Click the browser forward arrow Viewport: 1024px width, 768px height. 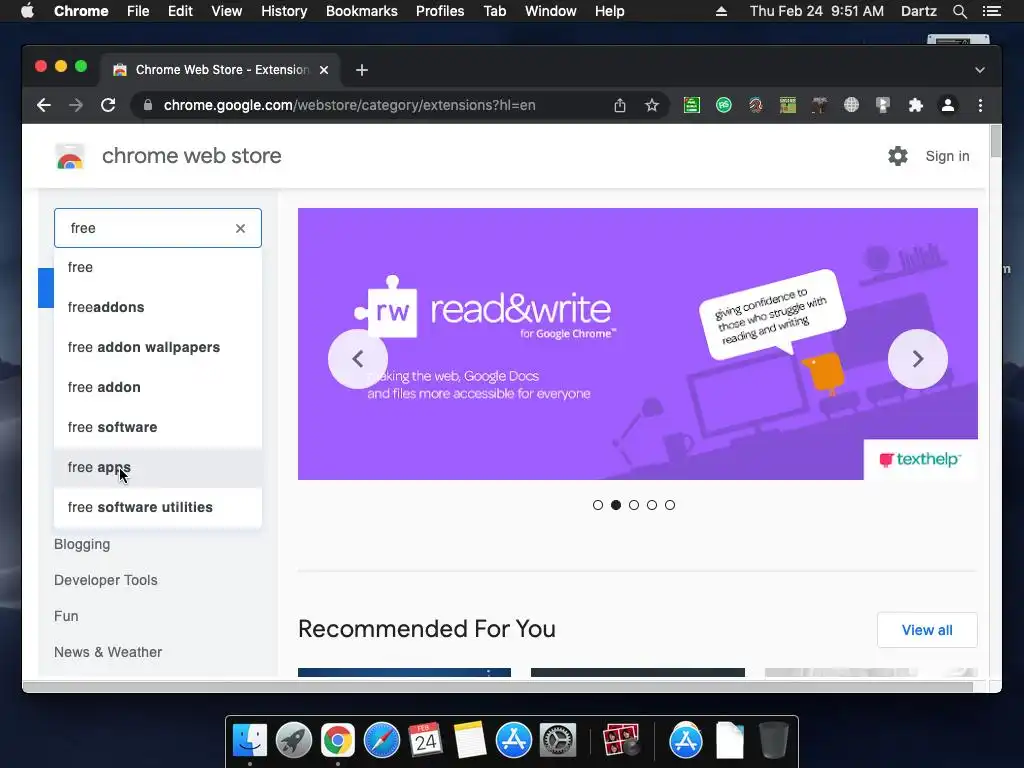pyautogui.click(x=76, y=105)
